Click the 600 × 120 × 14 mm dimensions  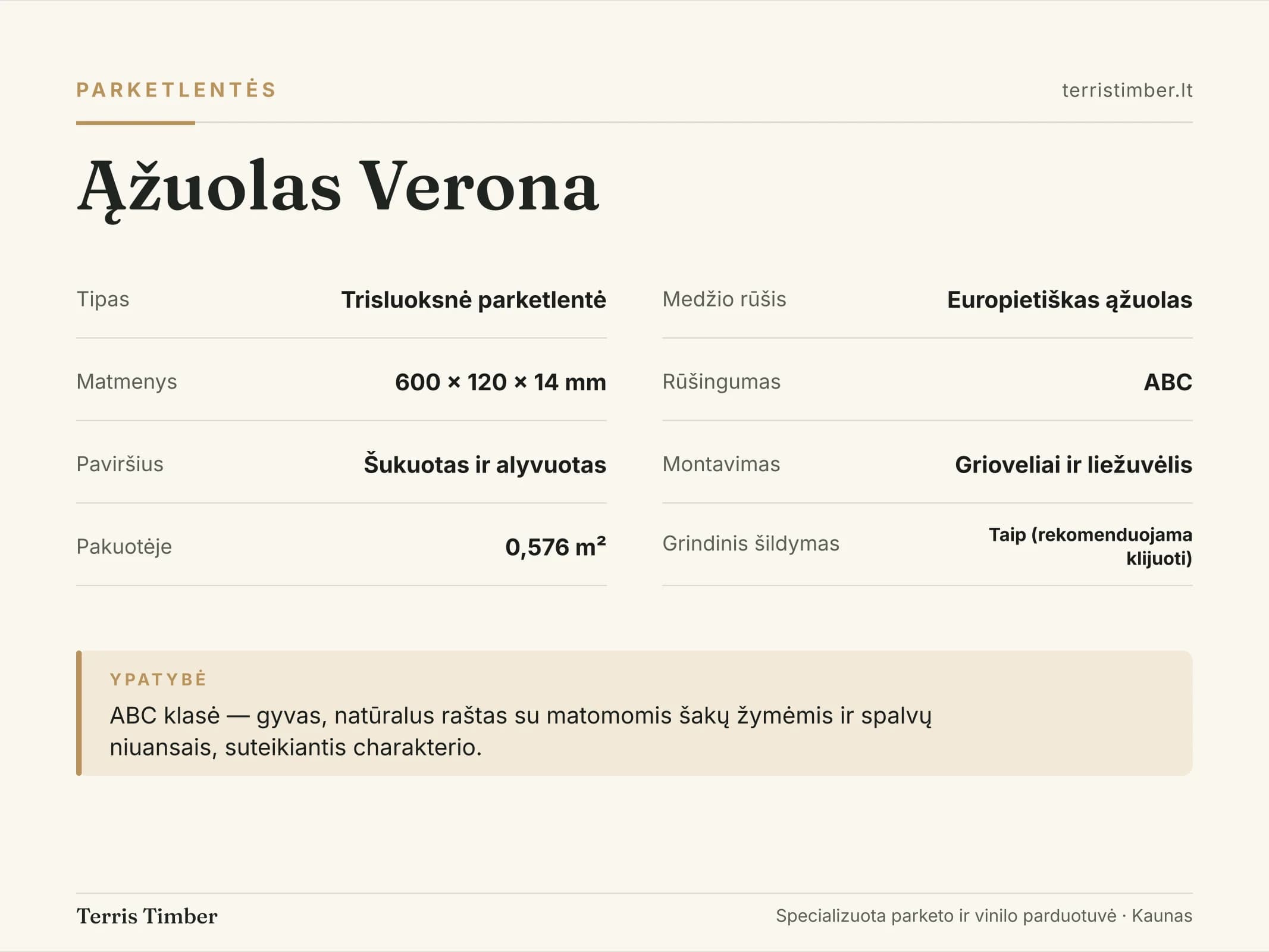click(x=500, y=382)
